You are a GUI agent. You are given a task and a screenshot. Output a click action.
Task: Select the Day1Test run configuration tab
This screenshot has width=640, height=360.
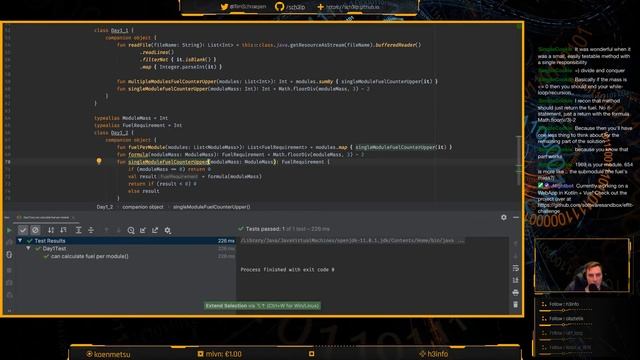click(45, 218)
